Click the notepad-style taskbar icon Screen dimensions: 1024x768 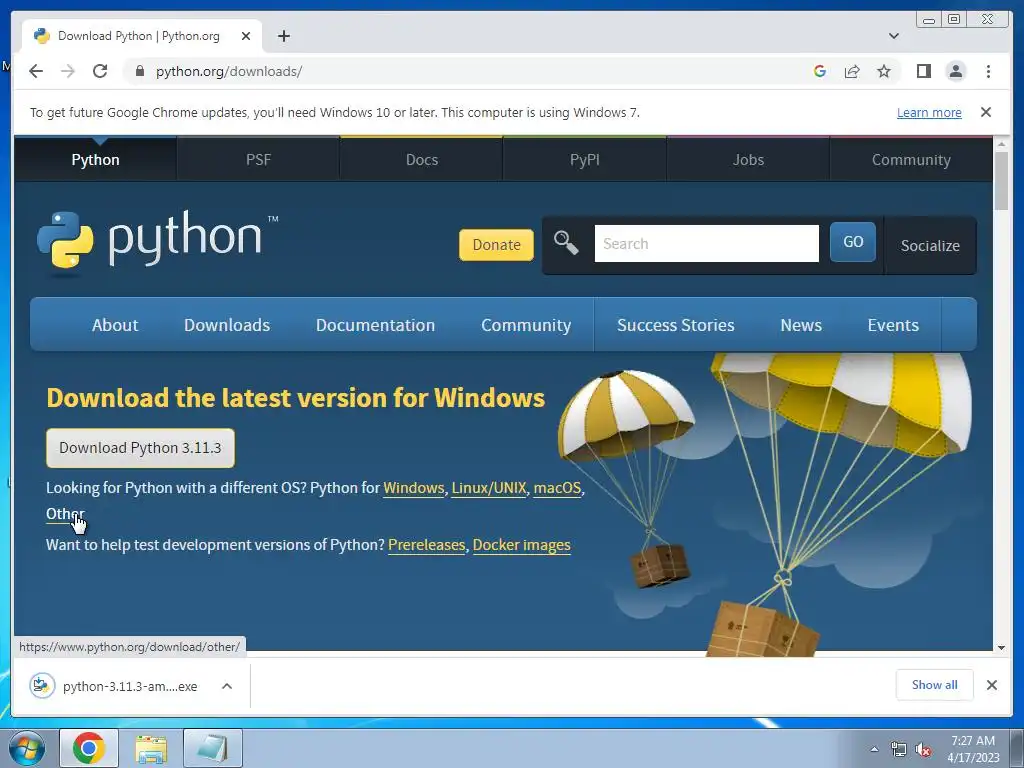point(213,748)
